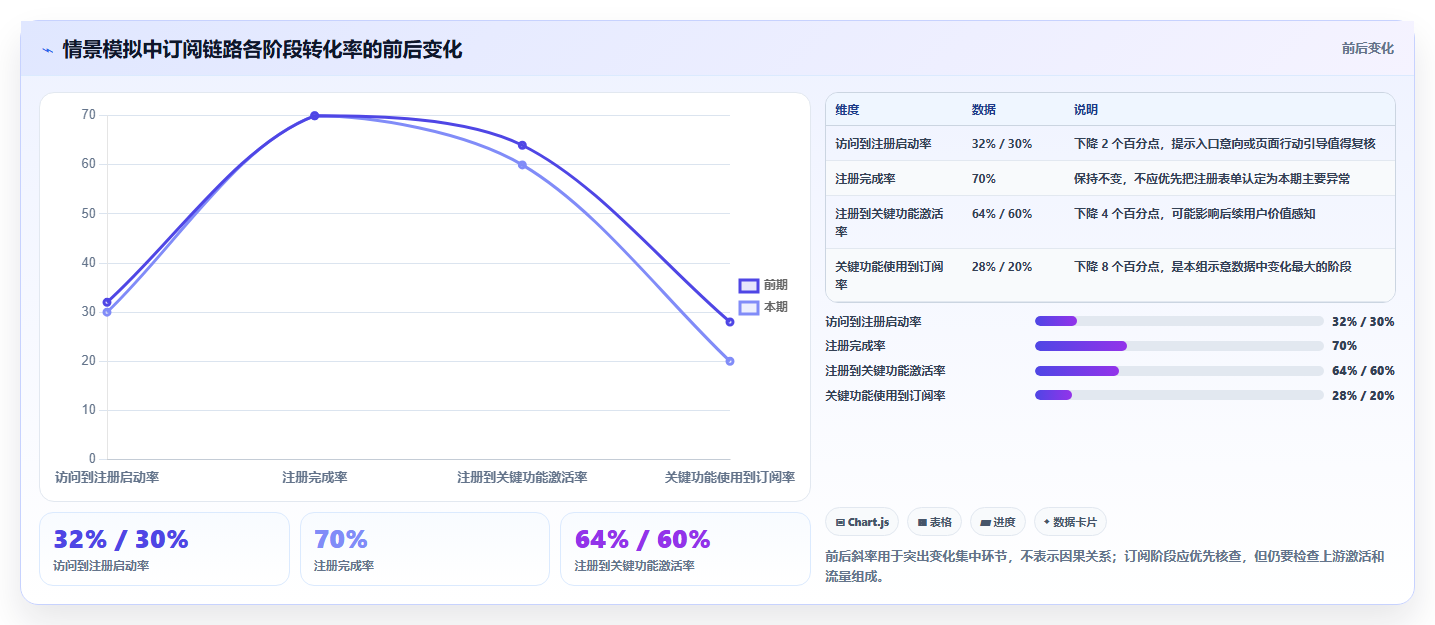Click the 28% / 20% progress value label

[x=1363, y=396]
